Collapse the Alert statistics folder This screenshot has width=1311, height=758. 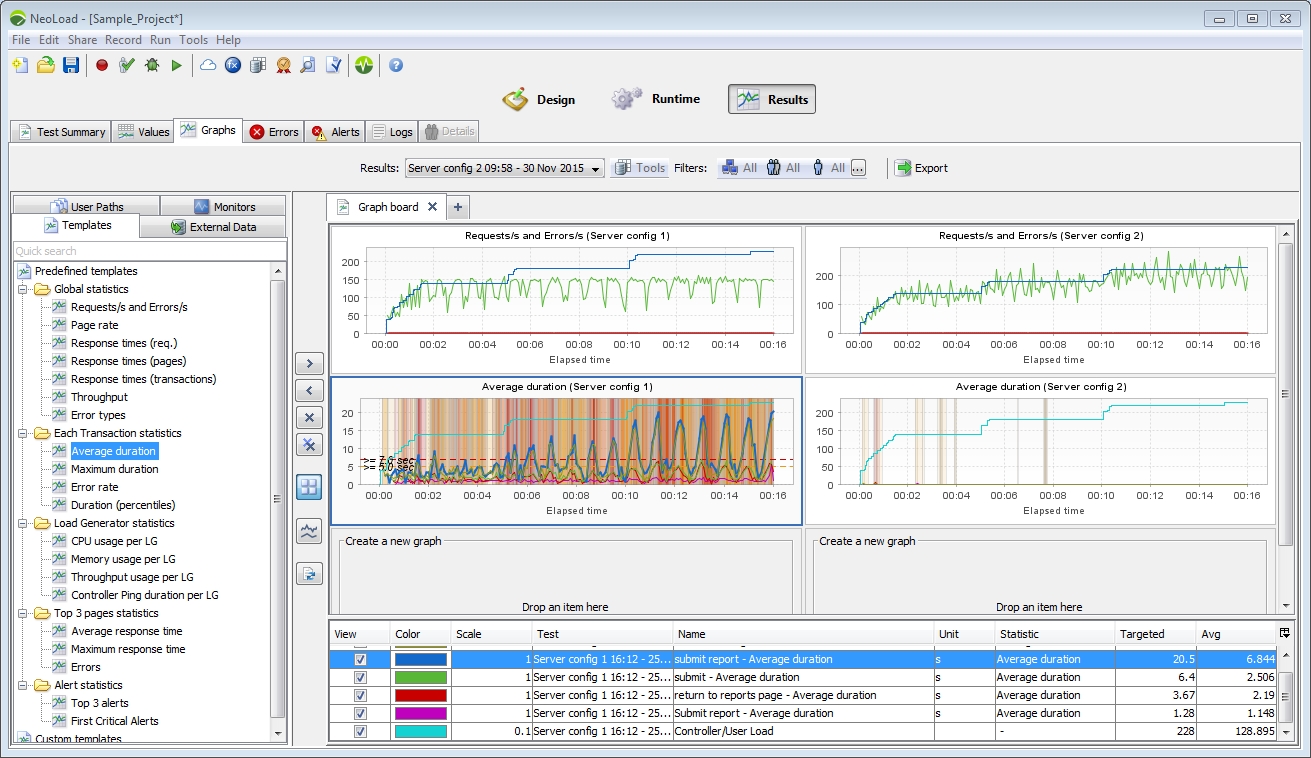[23, 685]
